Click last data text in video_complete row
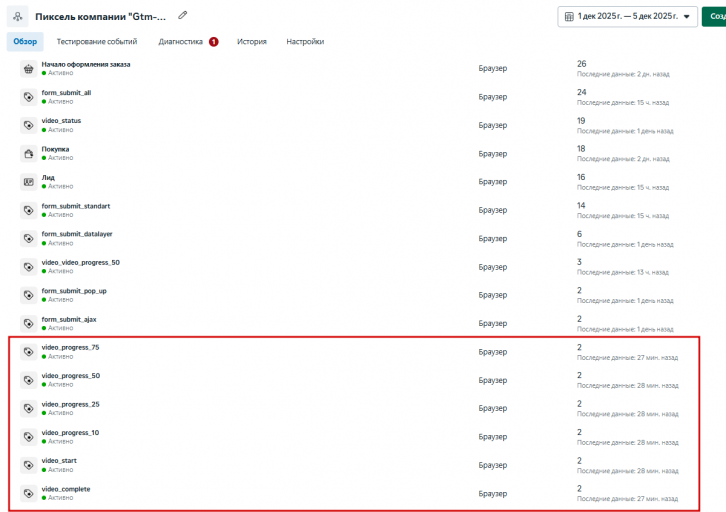 (x=627, y=499)
